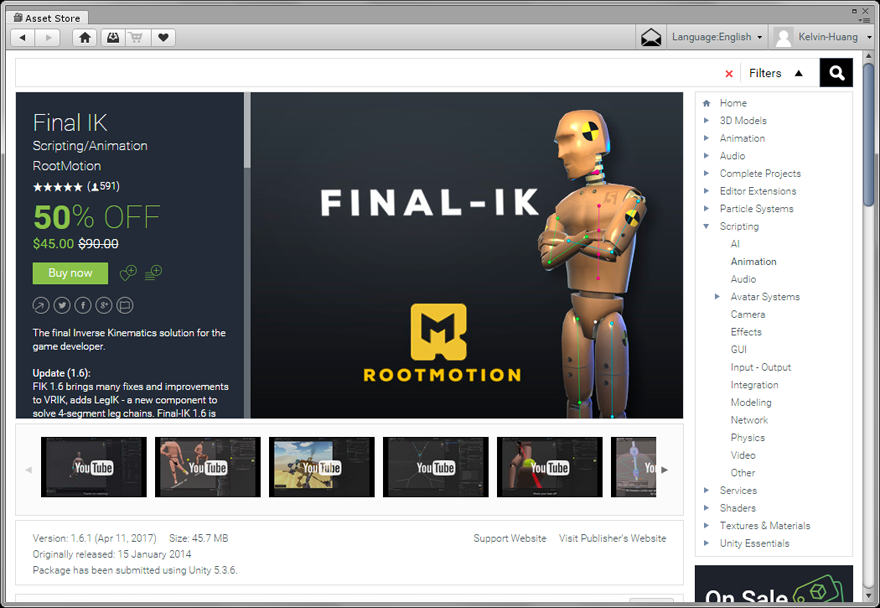
Task: Show next thumbnails with right arrow
Action: [664, 470]
